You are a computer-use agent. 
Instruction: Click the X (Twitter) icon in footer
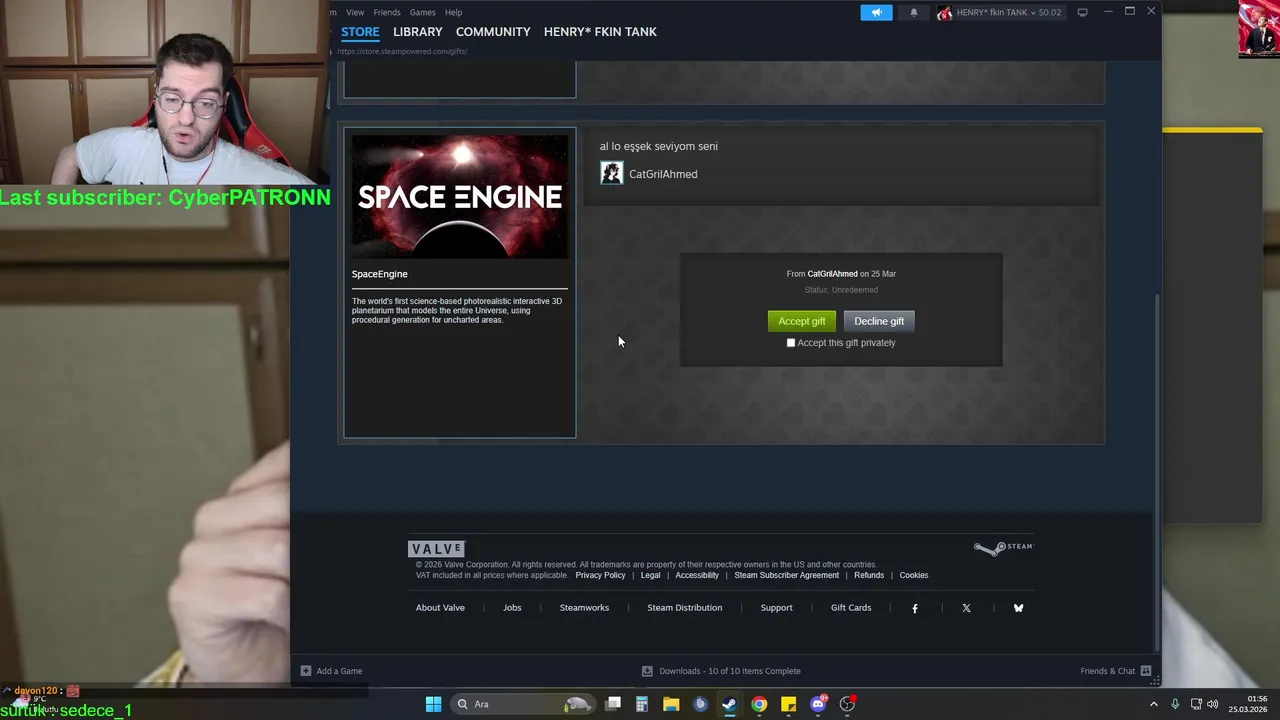pyautogui.click(x=966, y=608)
